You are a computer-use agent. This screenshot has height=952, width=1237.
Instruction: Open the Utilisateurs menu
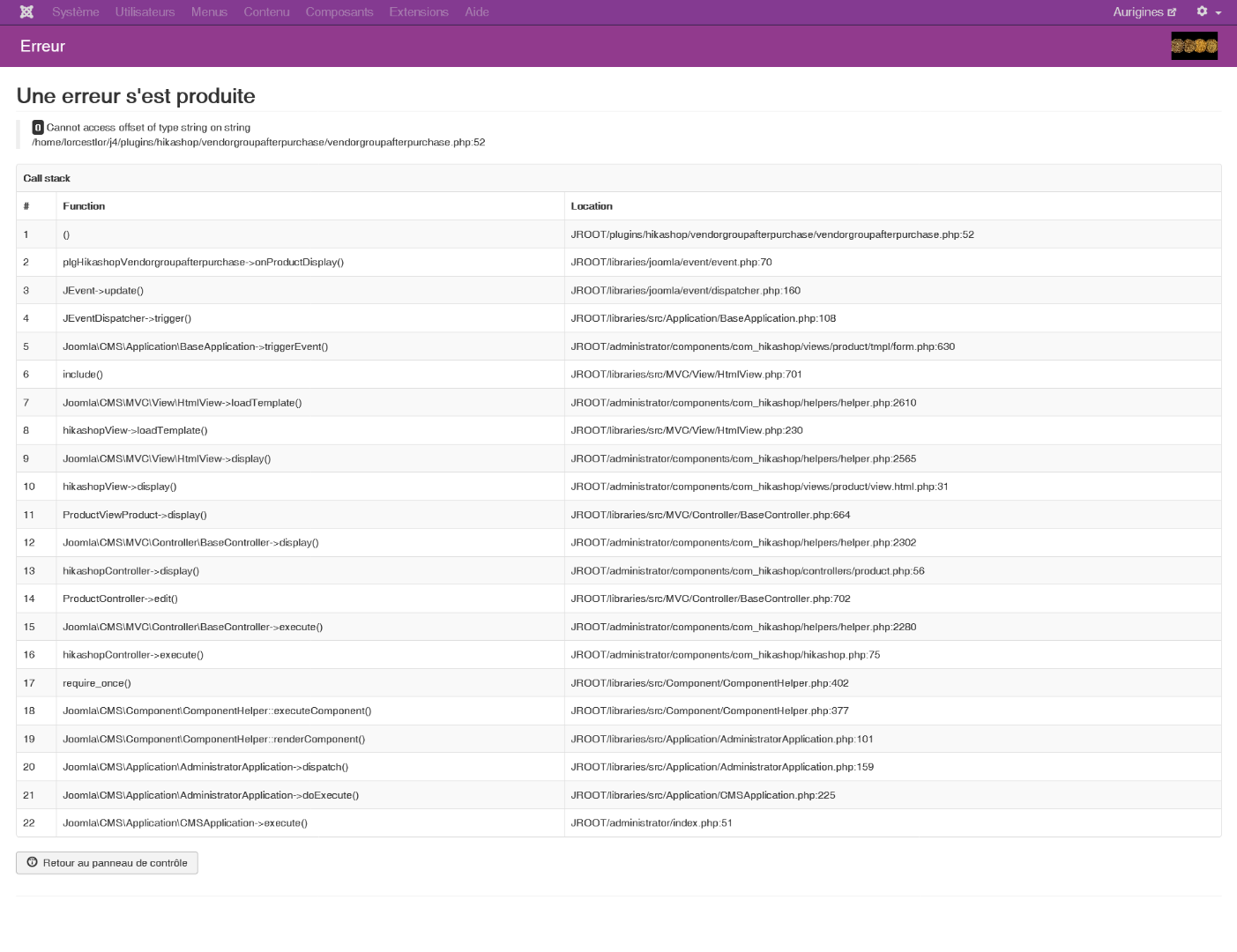tap(145, 11)
